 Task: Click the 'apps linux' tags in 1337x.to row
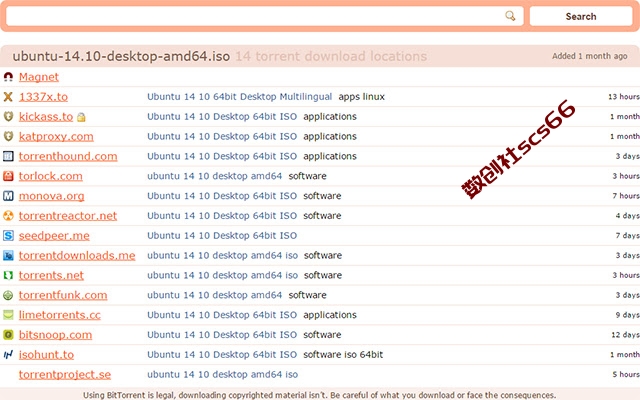click(x=361, y=97)
